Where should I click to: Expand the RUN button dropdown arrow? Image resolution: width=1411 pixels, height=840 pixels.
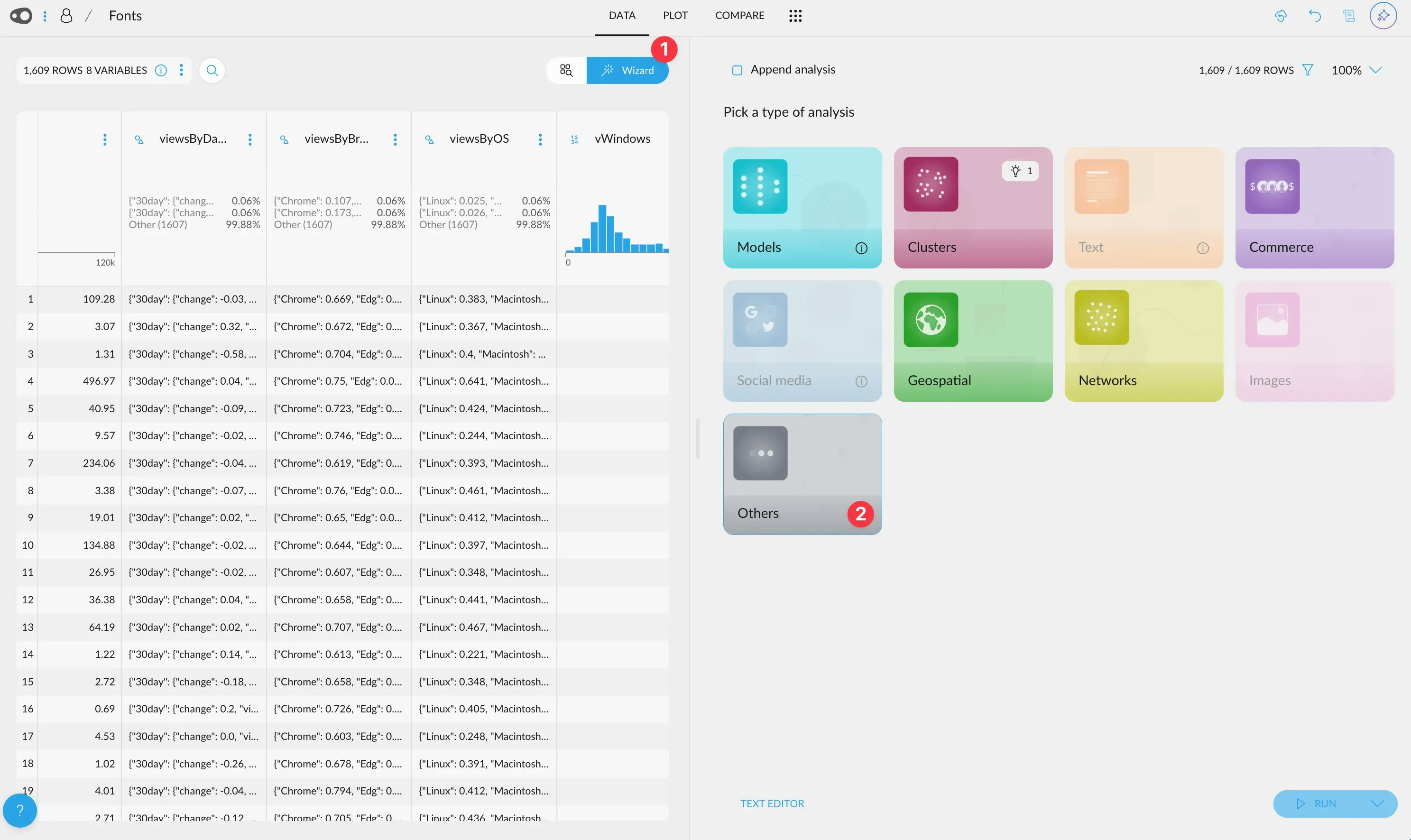click(x=1377, y=804)
